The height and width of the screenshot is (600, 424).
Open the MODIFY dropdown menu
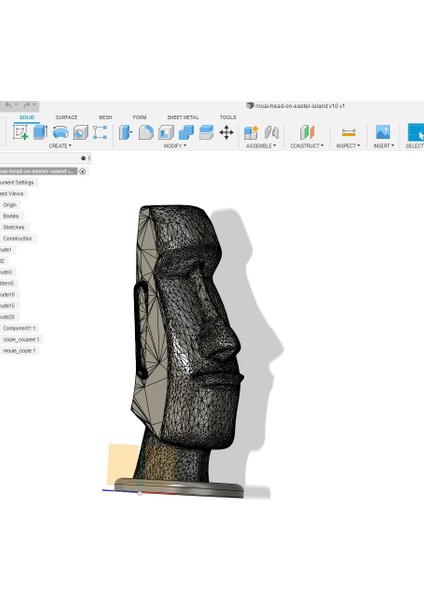click(175, 146)
